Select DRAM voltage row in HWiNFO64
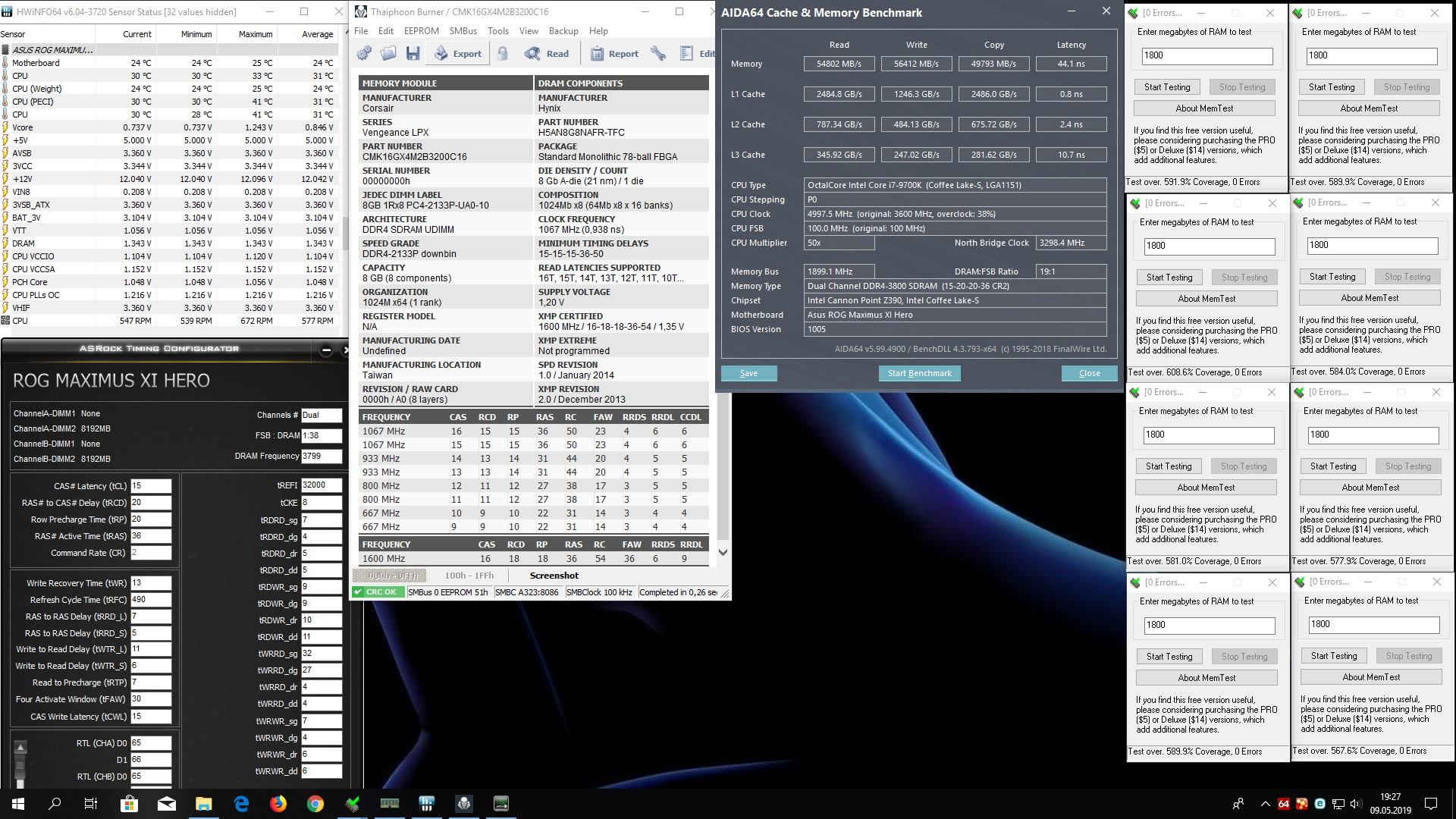The height and width of the screenshot is (819, 1456). coord(168,243)
